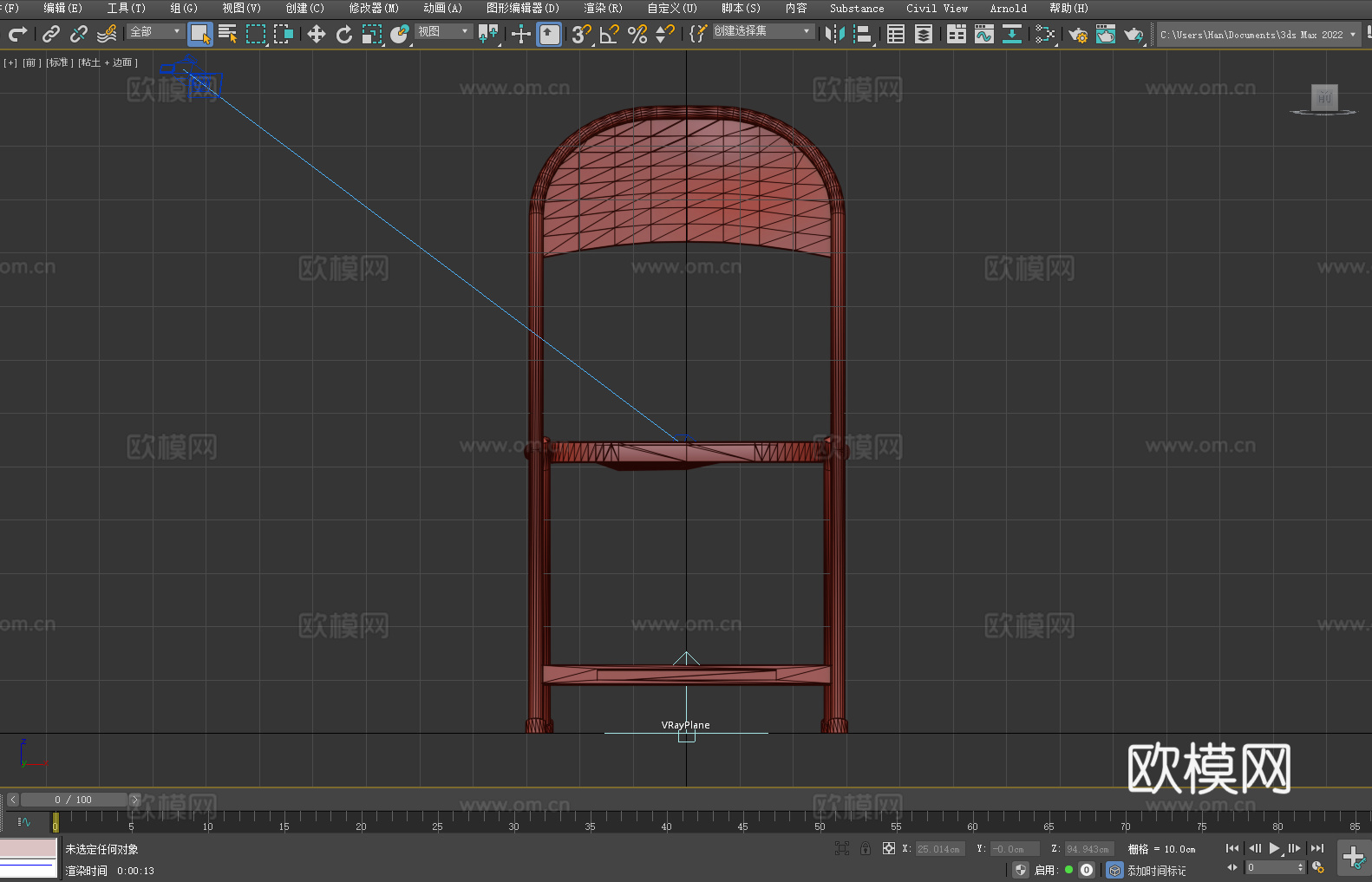Click the Select and Place tool
This screenshot has height=882, width=1372.
coord(400,34)
